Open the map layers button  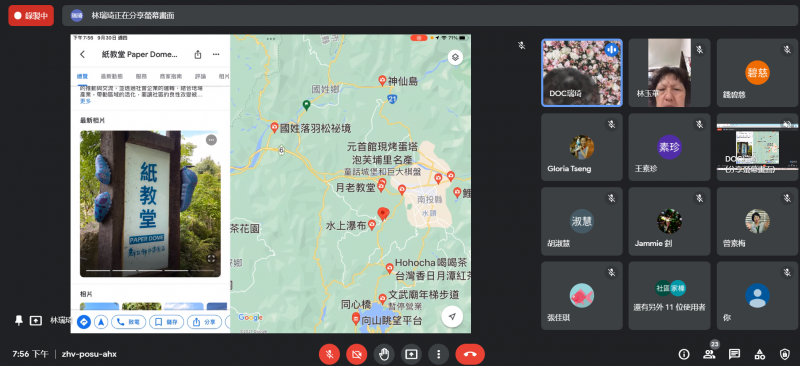pos(455,58)
